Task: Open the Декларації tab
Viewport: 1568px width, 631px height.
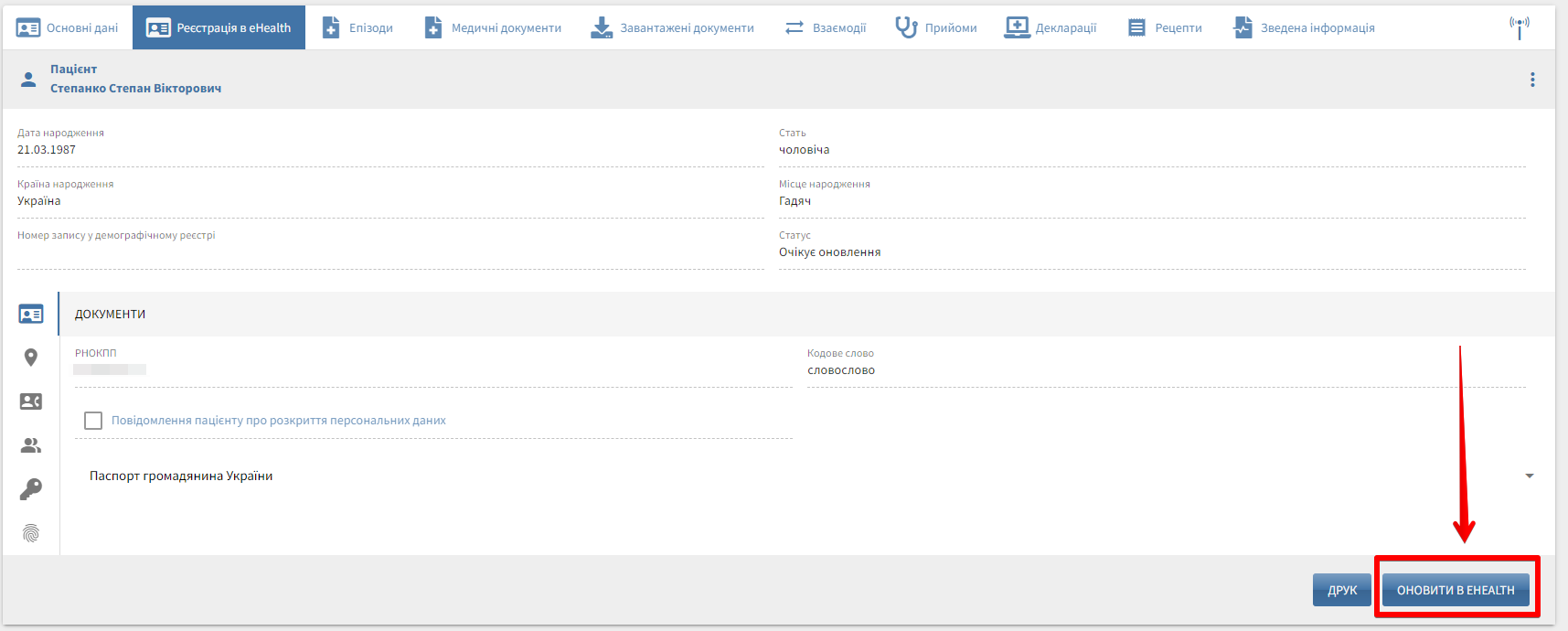Action: point(1051,27)
